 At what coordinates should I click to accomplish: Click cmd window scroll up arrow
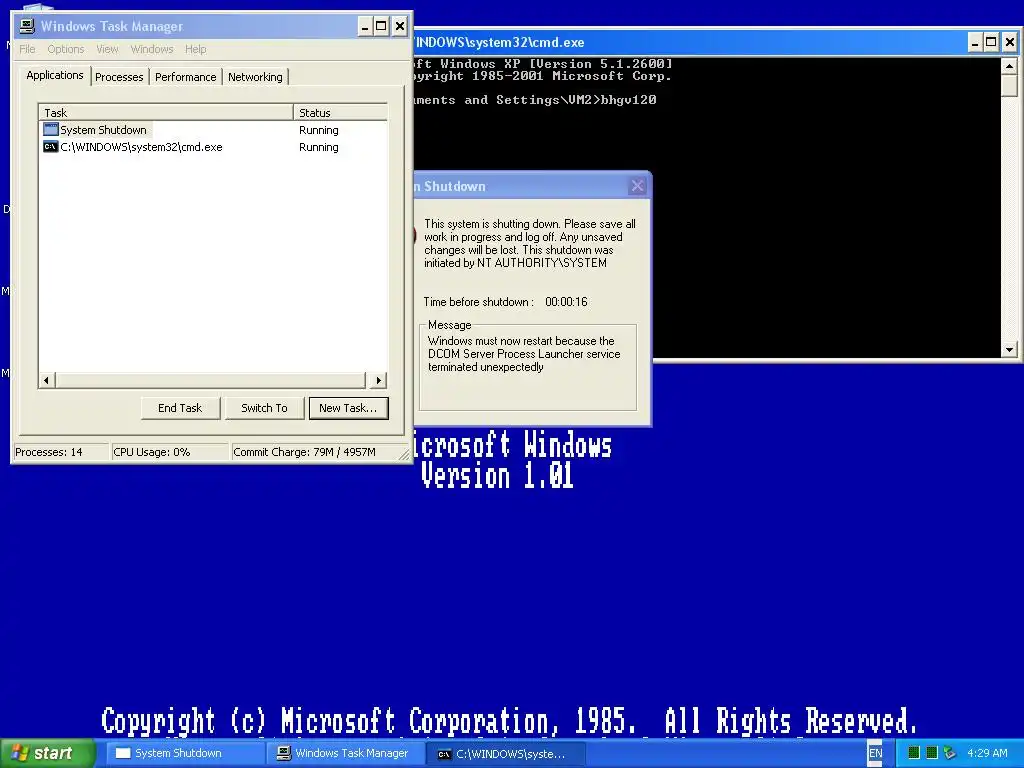pyautogui.click(x=1009, y=66)
